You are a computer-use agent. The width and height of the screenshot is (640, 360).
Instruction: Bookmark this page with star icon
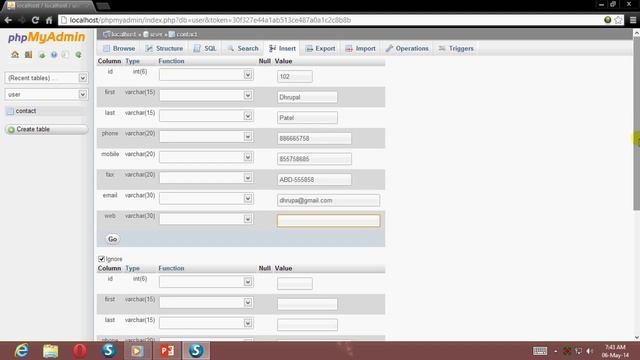point(618,20)
